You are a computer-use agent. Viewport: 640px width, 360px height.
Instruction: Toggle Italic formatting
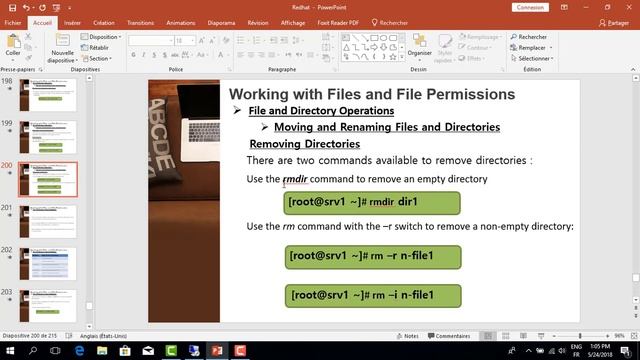coord(144,55)
